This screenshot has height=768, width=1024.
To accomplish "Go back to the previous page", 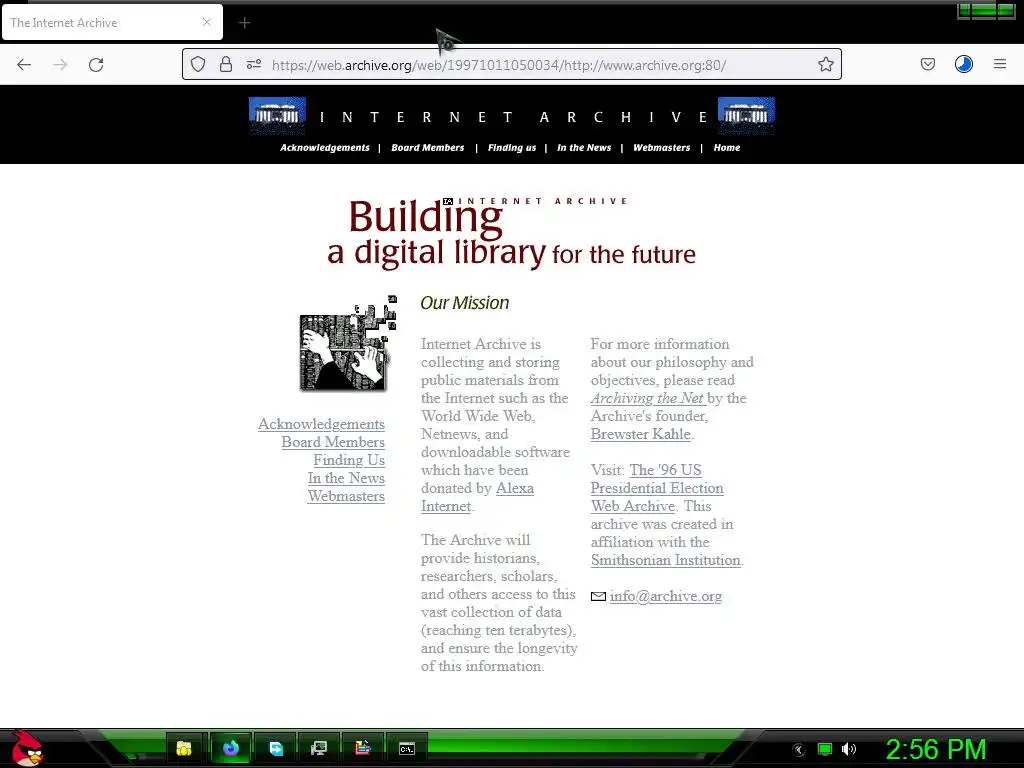I will tap(24, 65).
